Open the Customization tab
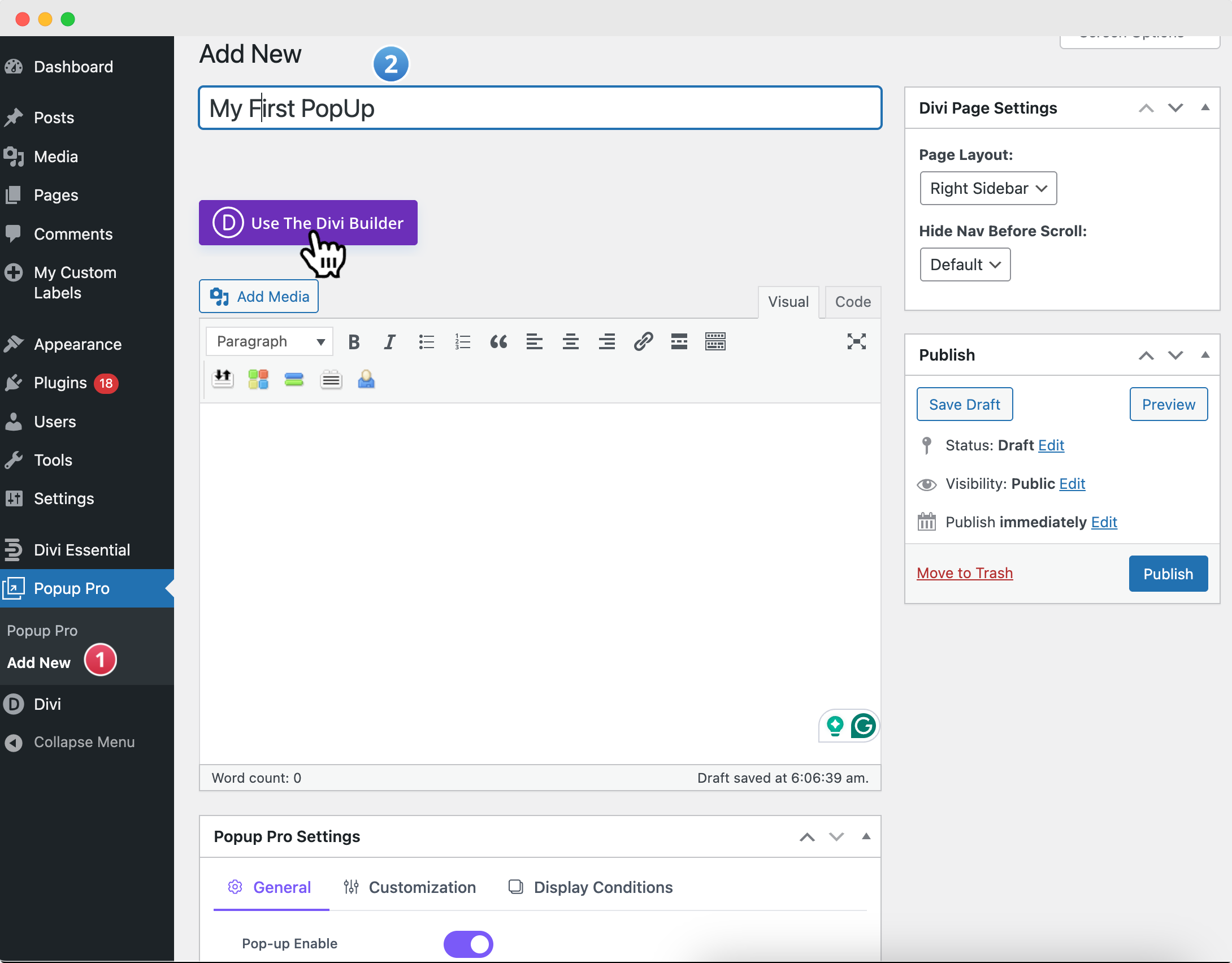Image resolution: width=1232 pixels, height=963 pixels. 410,887
